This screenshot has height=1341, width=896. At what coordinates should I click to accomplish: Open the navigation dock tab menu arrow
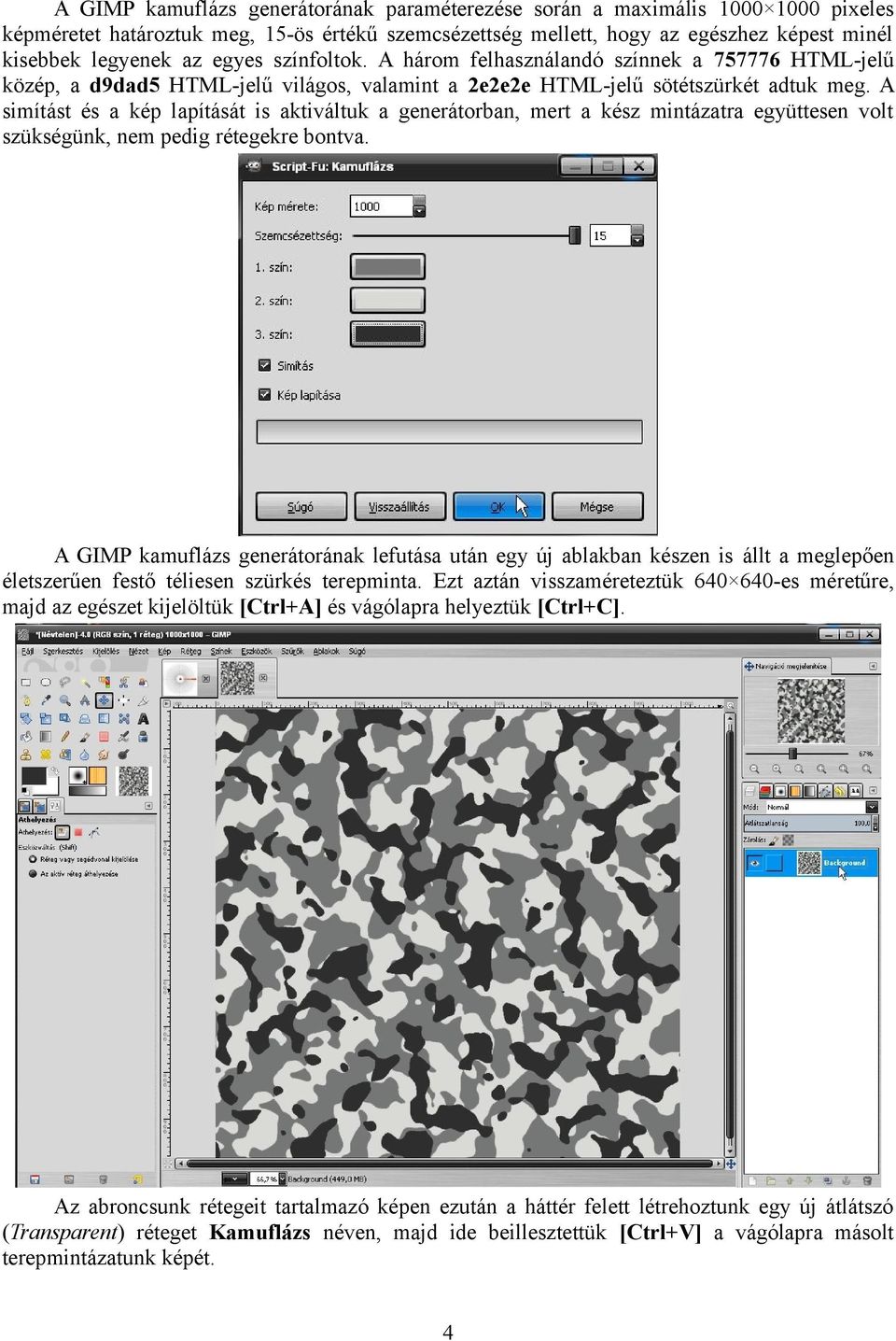click(x=873, y=666)
